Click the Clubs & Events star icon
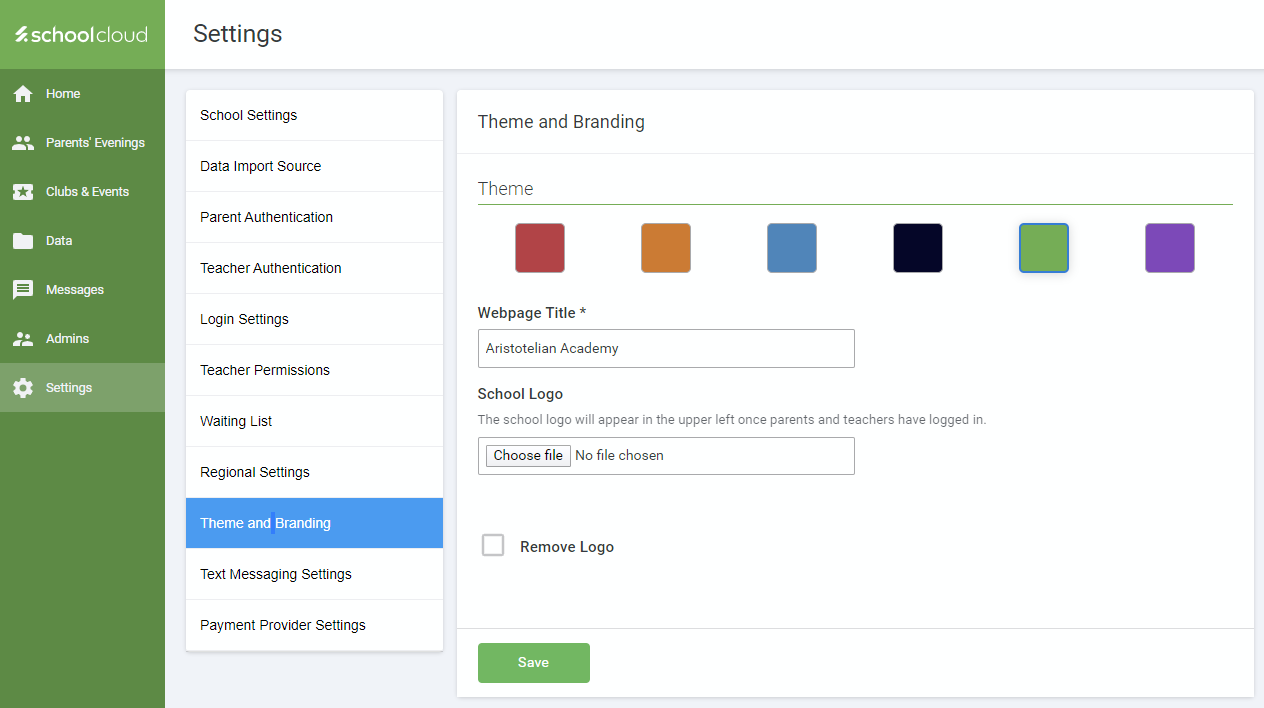The height and width of the screenshot is (708, 1264). pyautogui.click(x=23, y=192)
